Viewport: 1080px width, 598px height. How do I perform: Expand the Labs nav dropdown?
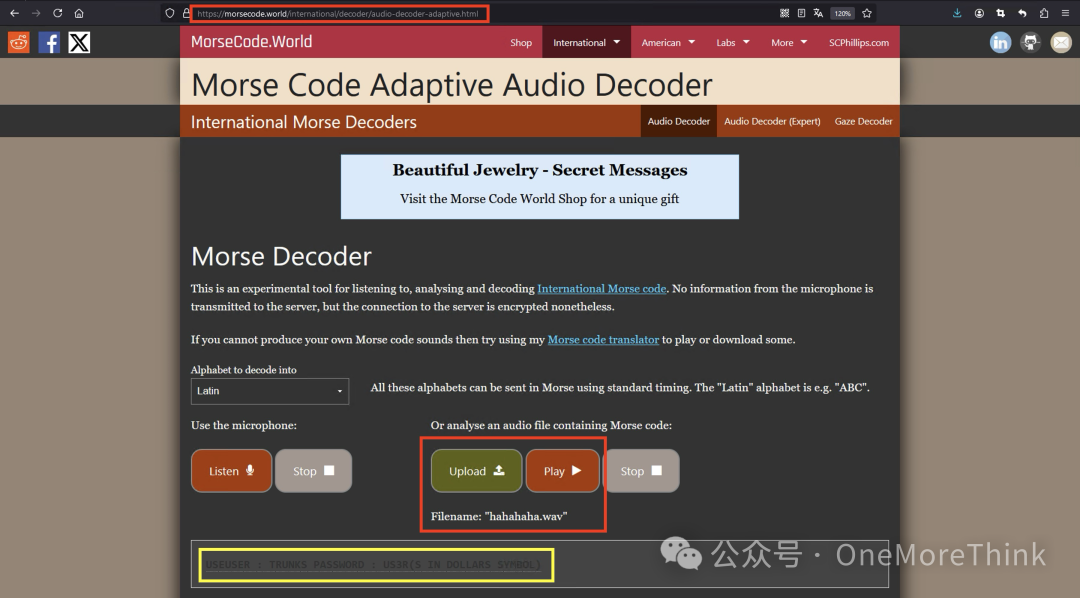(733, 43)
